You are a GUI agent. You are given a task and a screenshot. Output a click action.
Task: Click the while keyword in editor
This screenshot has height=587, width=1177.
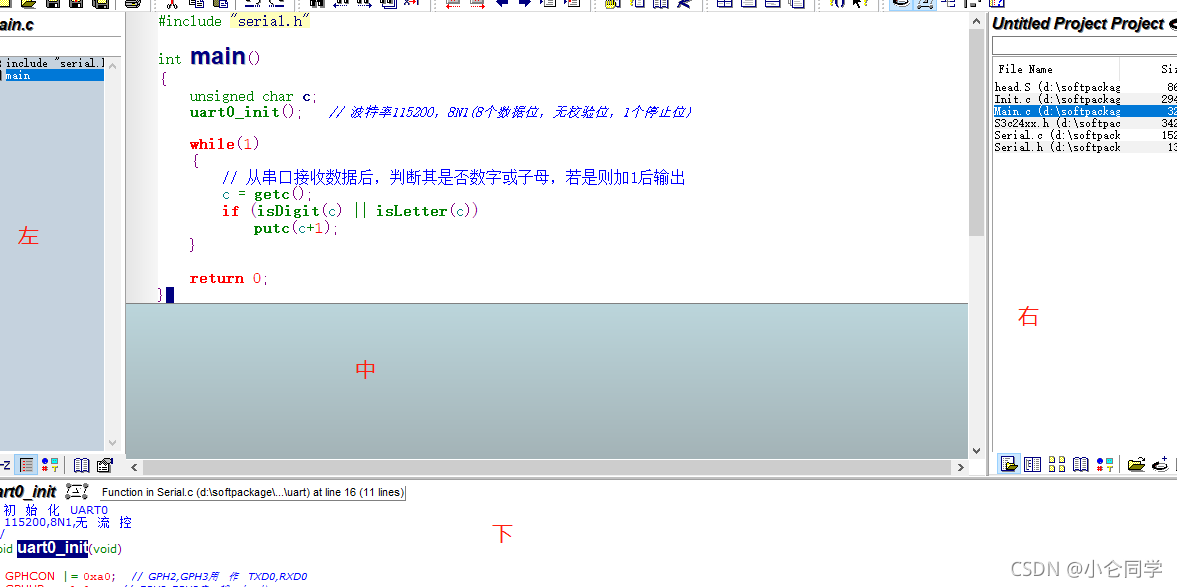click(x=212, y=143)
